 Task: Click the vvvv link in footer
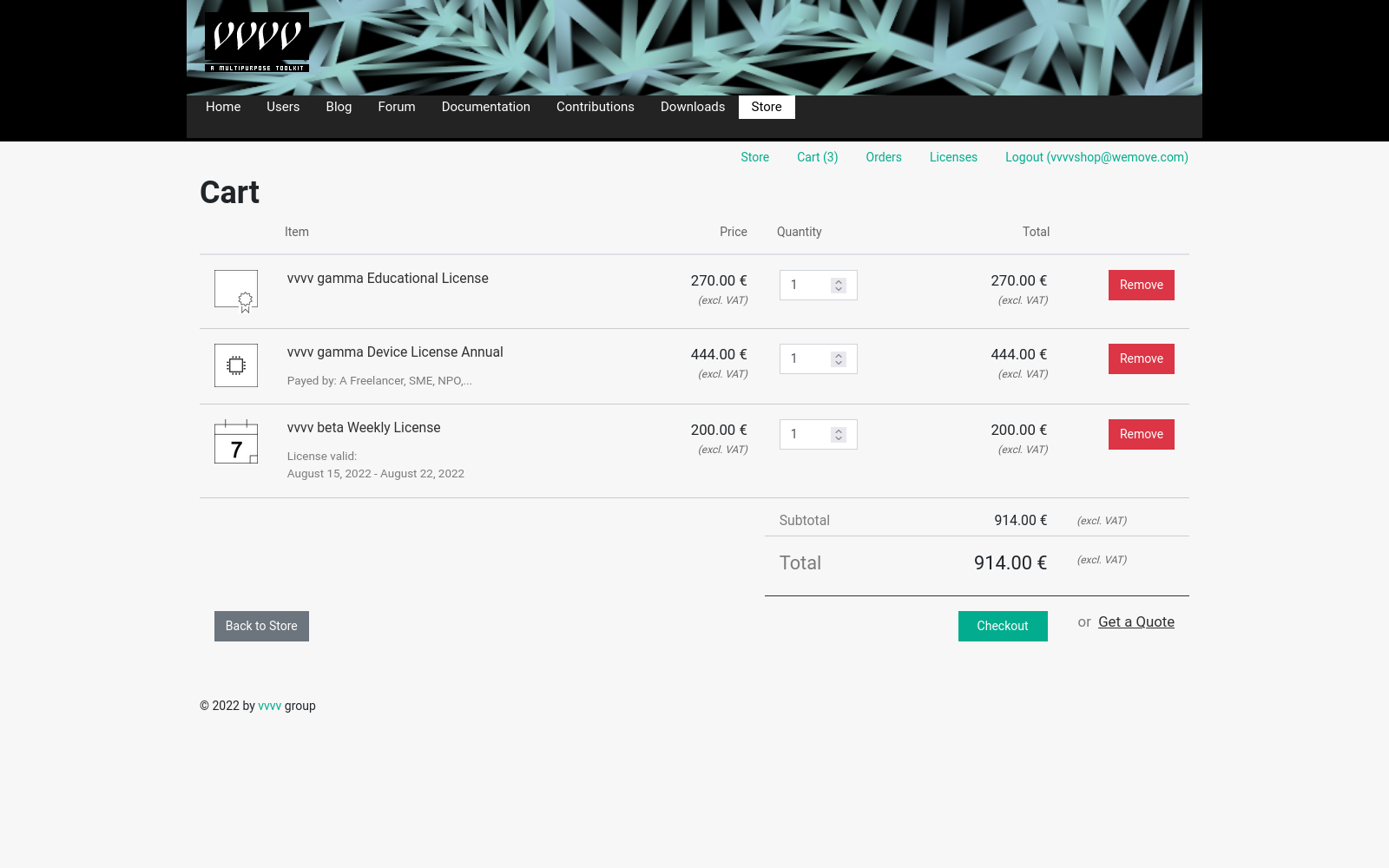(269, 706)
